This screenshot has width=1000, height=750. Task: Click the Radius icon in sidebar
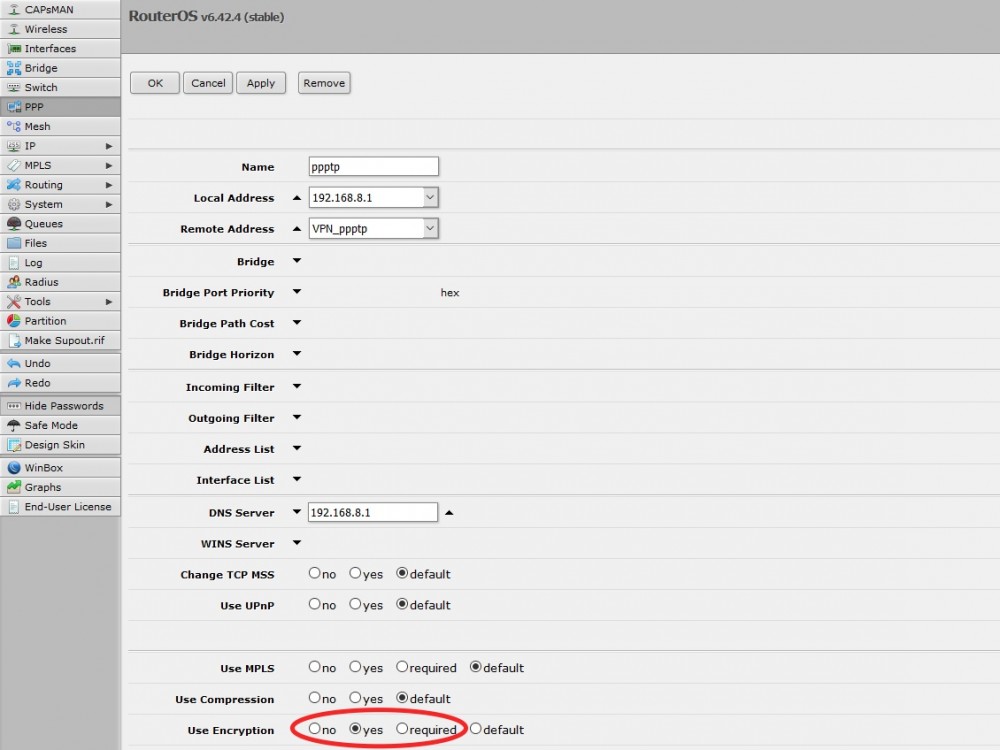click(14, 282)
